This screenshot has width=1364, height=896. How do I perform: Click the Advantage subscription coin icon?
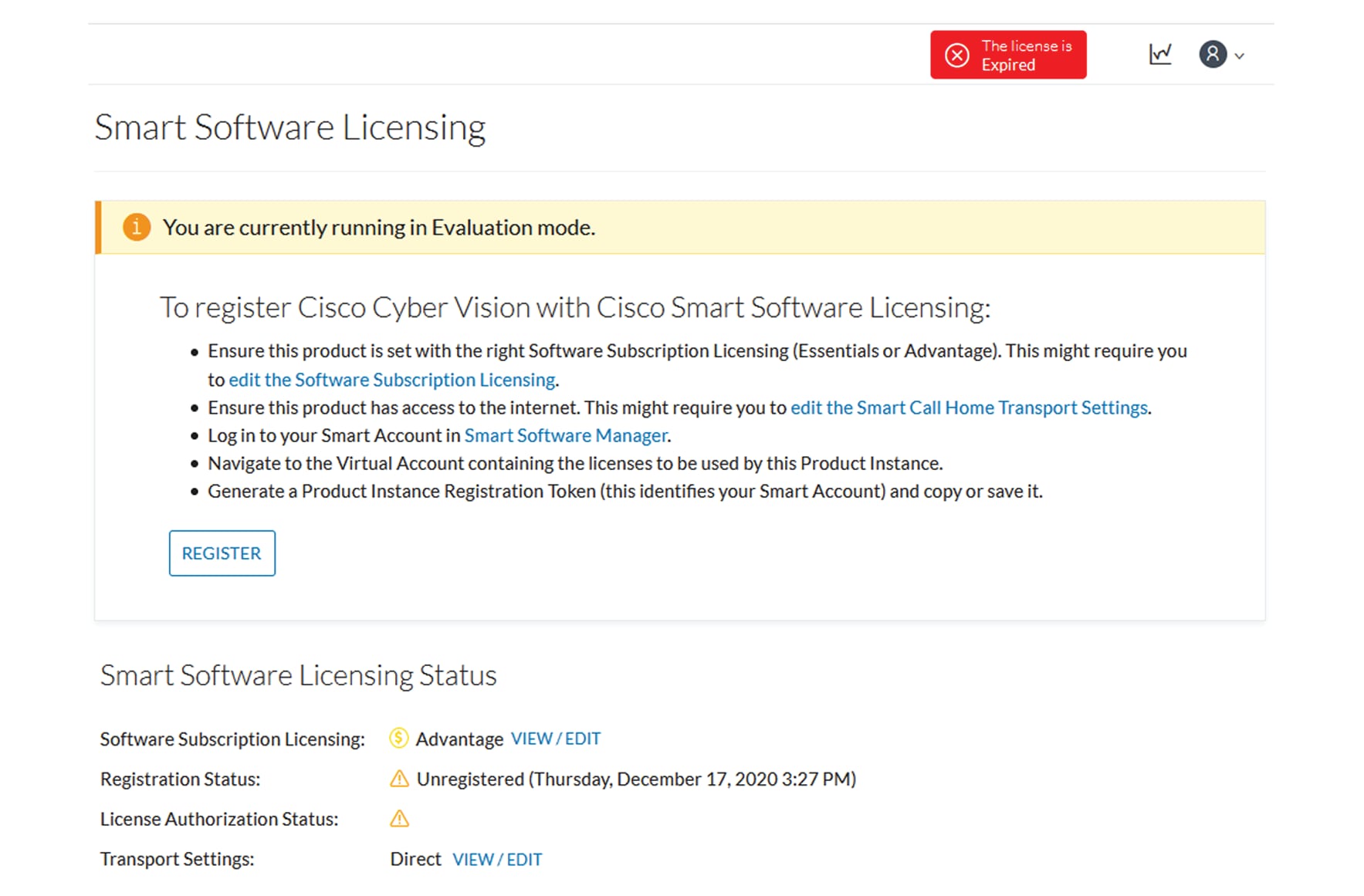pos(398,739)
